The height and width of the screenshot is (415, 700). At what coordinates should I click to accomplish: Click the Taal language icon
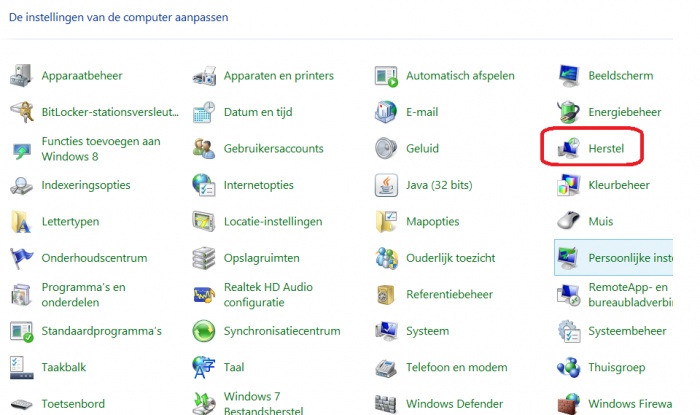(x=204, y=368)
